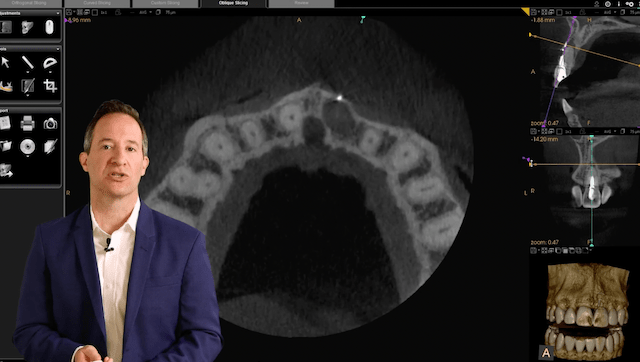Toggle the grid layout view icon
Image resolution: width=640 pixels, height=362 pixels.
(x=80, y=12)
